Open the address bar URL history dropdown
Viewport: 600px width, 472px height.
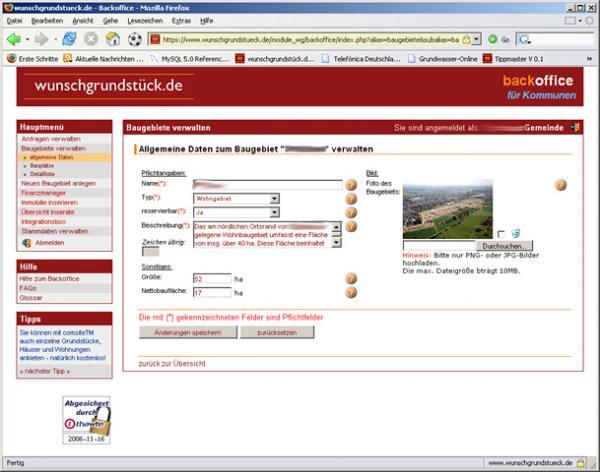click(x=476, y=39)
